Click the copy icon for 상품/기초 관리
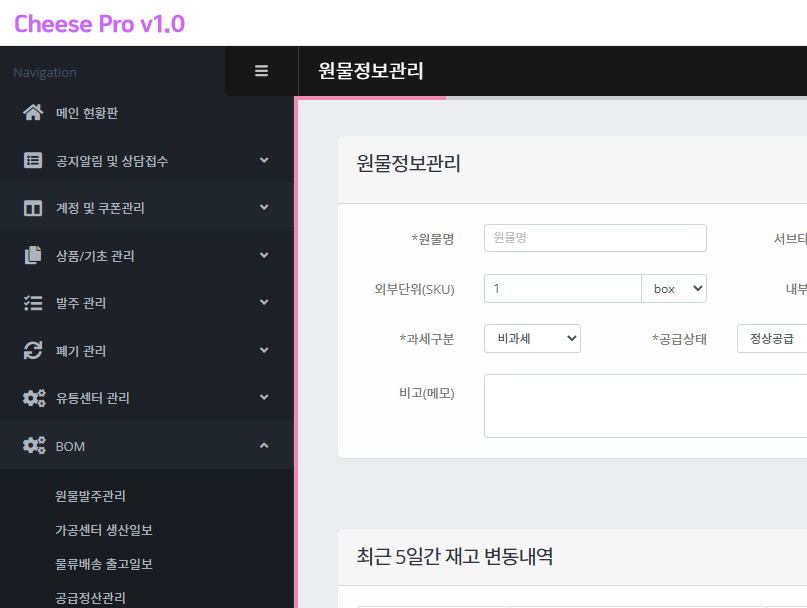The height and width of the screenshot is (608, 807). click(x=33, y=255)
